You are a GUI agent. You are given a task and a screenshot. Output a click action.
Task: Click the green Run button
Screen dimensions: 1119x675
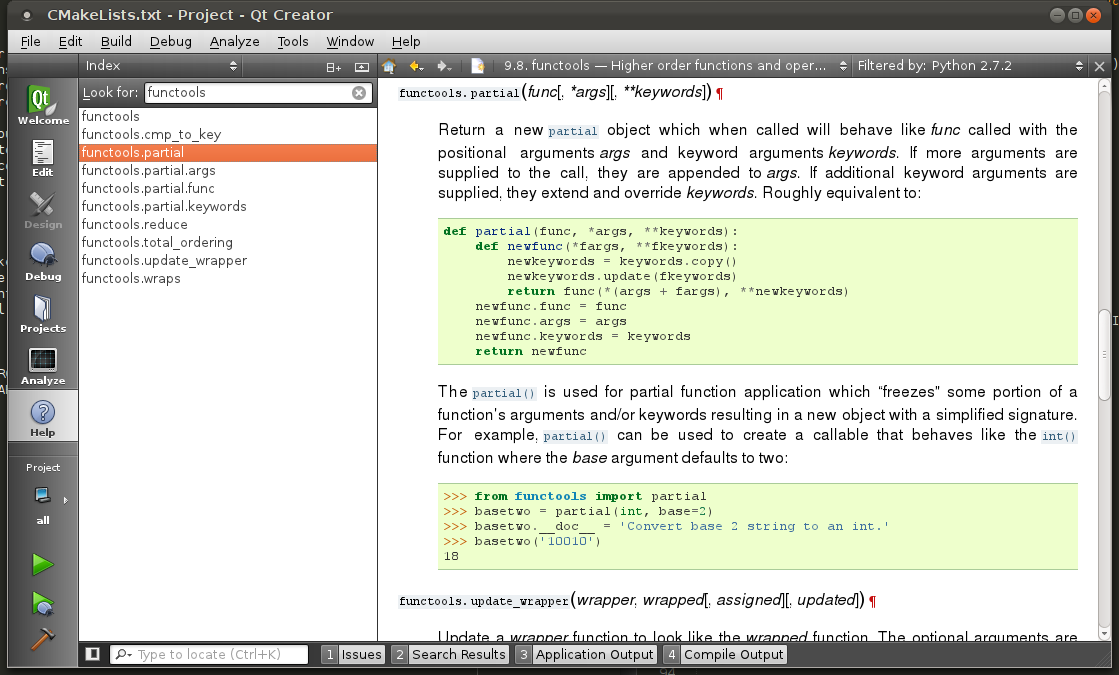(42, 565)
